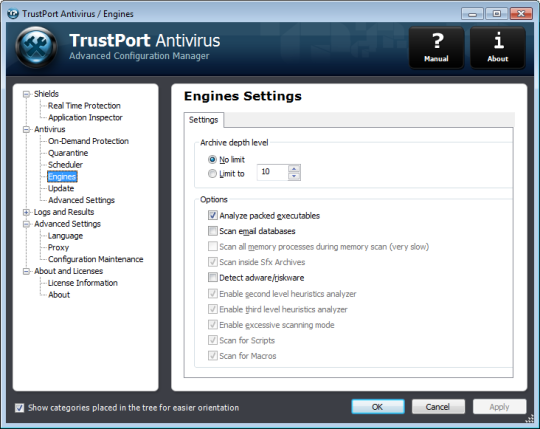Open the Scheduler tree item

pyautogui.click(x=65, y=165)
